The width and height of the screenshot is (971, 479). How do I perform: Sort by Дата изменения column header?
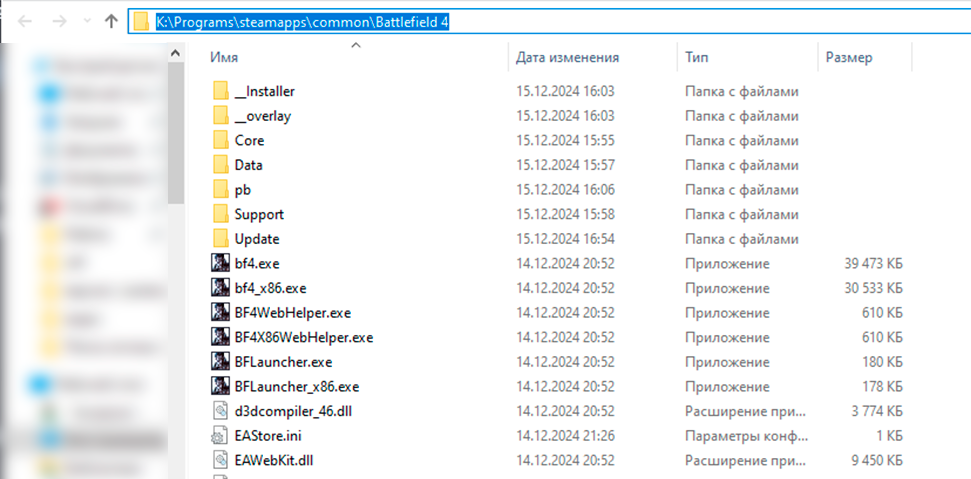point(567,58)
